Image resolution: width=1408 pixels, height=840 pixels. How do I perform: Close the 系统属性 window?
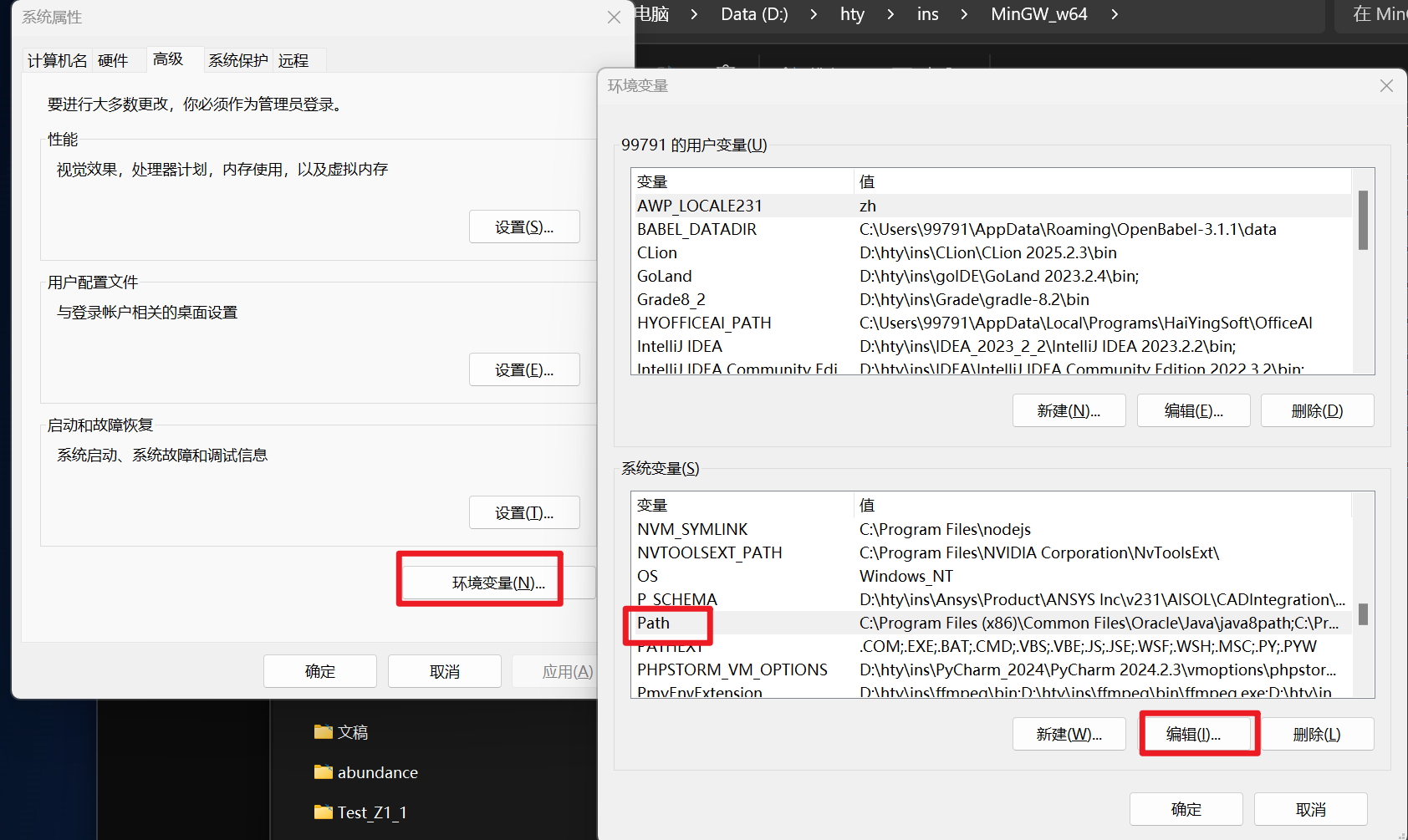(x=614, y=17)
